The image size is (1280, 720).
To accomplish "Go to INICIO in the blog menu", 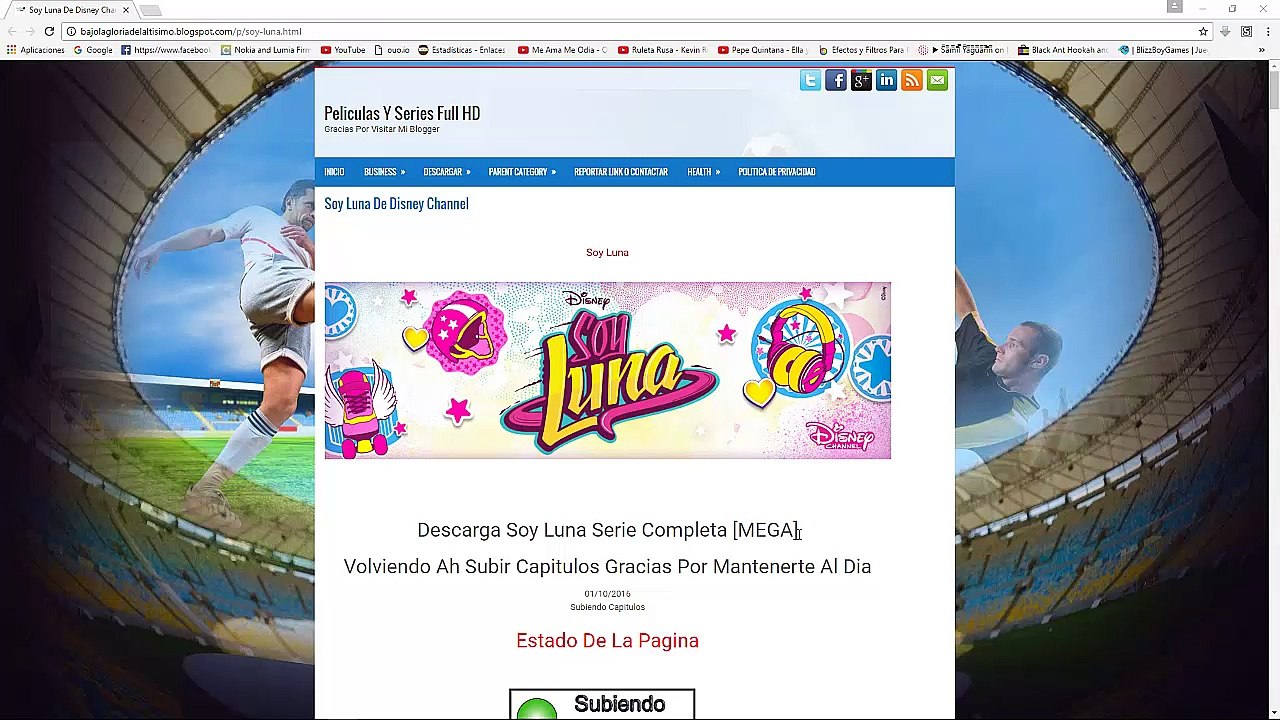I will (x=334, y=172).
